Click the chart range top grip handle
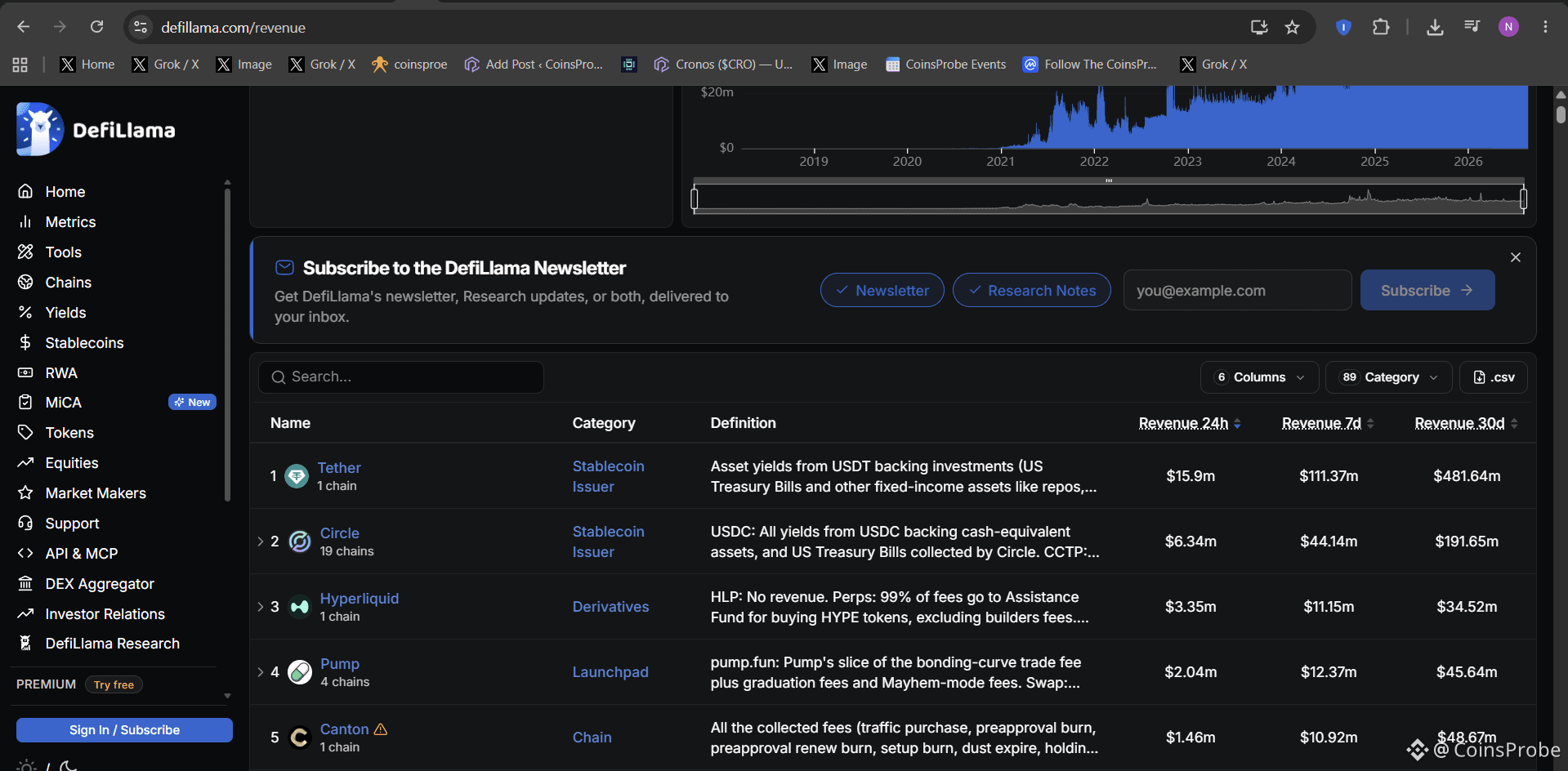Image resolution: width=1568 pixels, height=771 pixels. pos(1109,180)
